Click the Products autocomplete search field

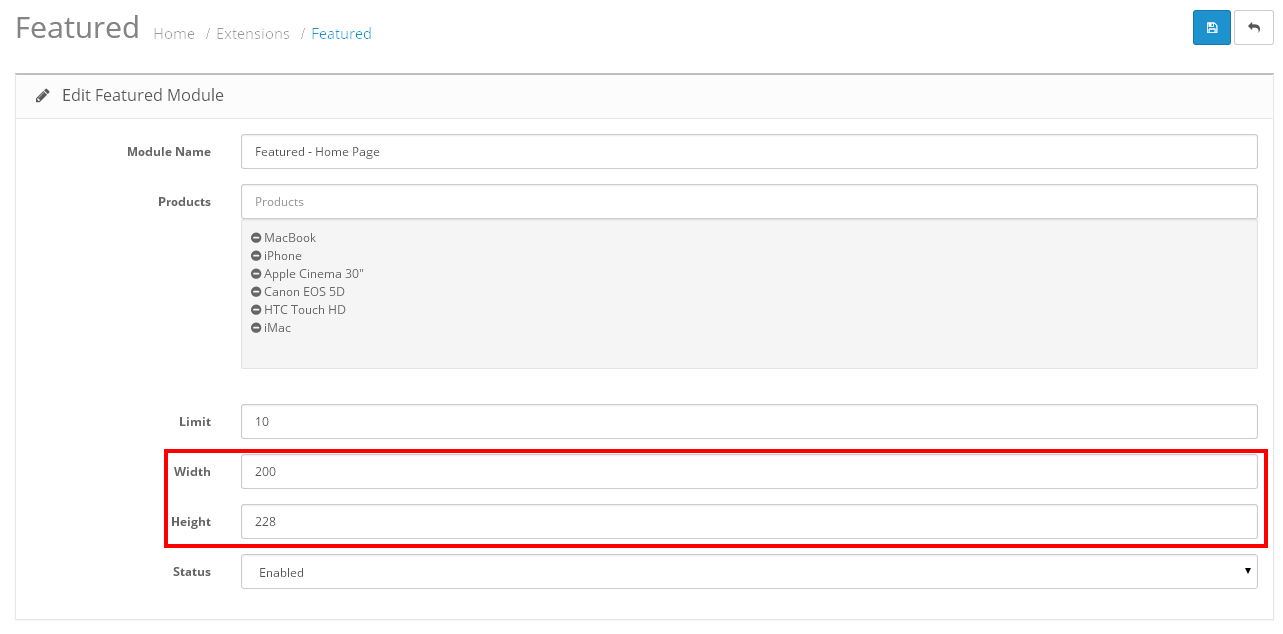click(x=748, y=202)
